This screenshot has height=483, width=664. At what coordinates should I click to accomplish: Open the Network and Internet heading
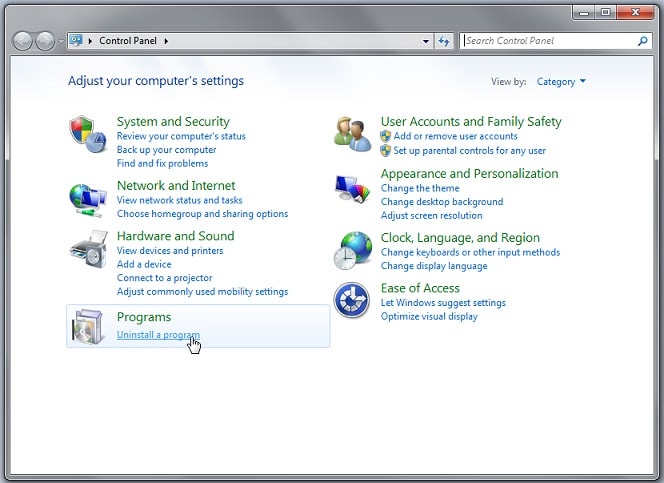click(176, 185)
